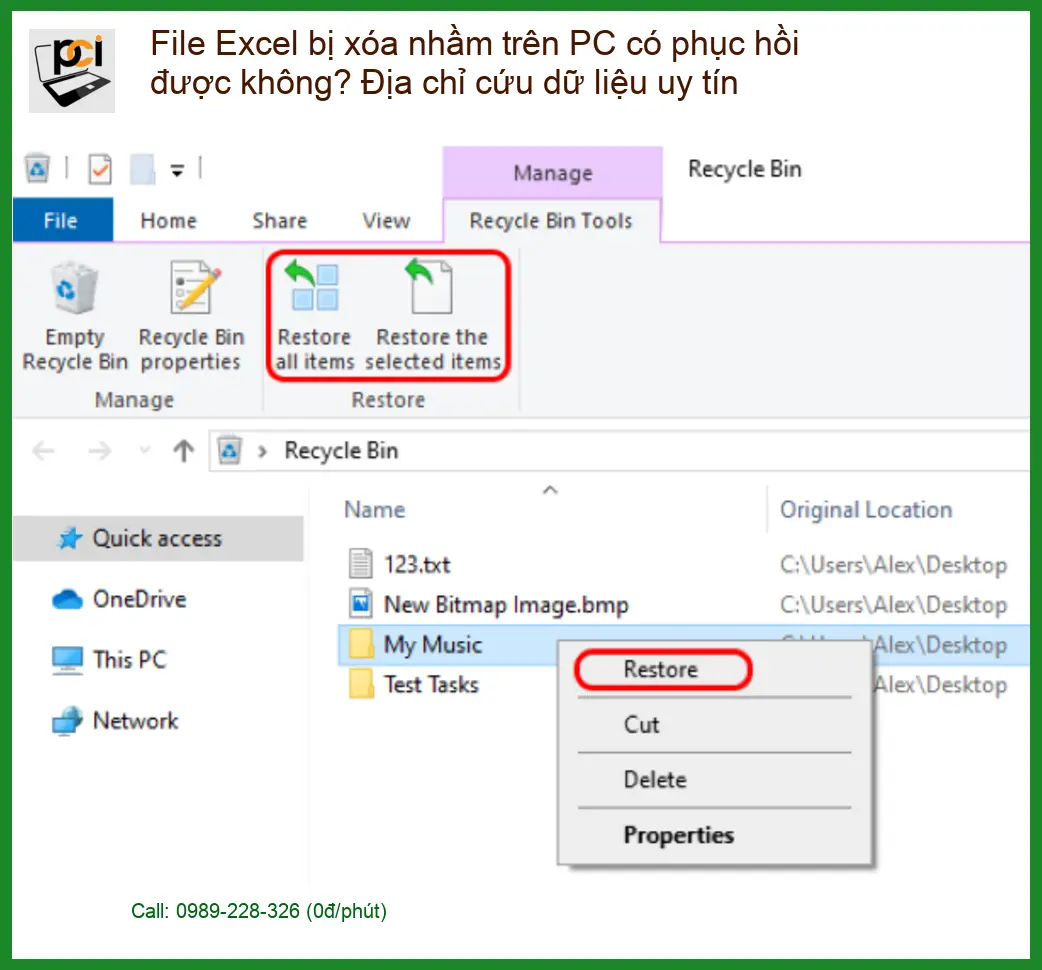Click the Network icon in sidebar

67,721
